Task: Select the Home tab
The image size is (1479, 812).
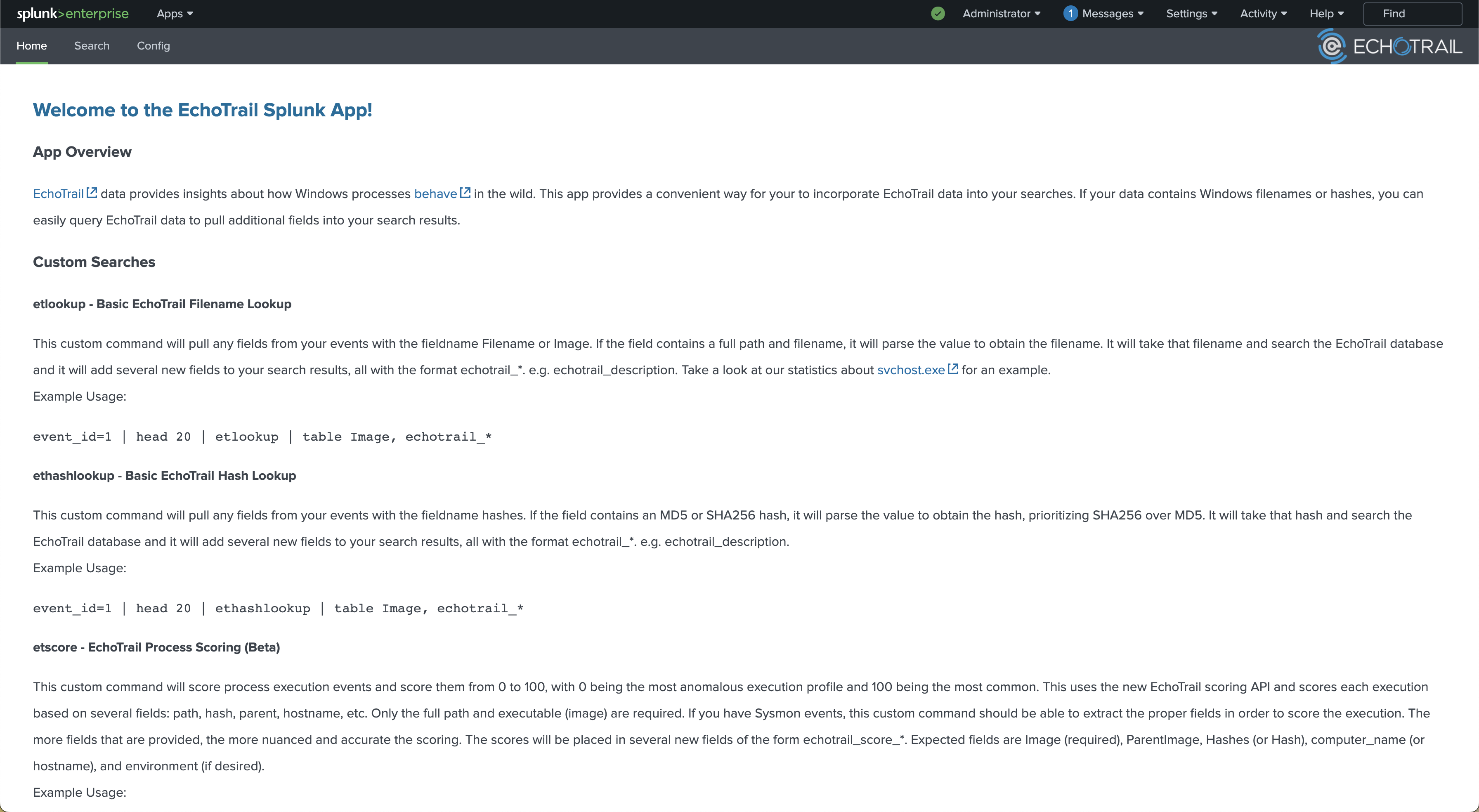Action: click(x=32, y=46)
